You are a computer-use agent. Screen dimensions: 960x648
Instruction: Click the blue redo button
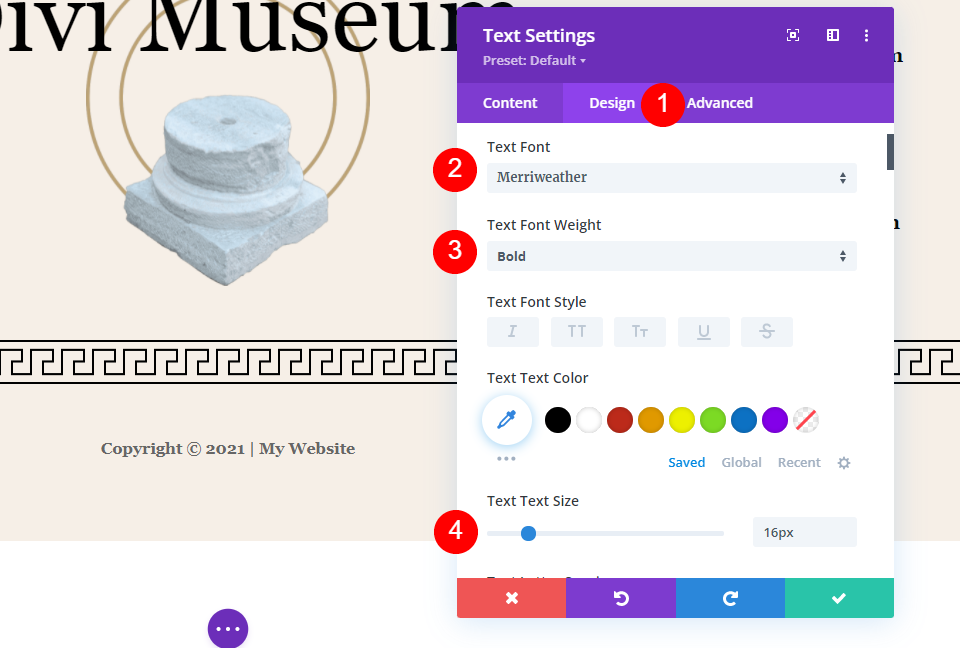(x=730, y=598)
